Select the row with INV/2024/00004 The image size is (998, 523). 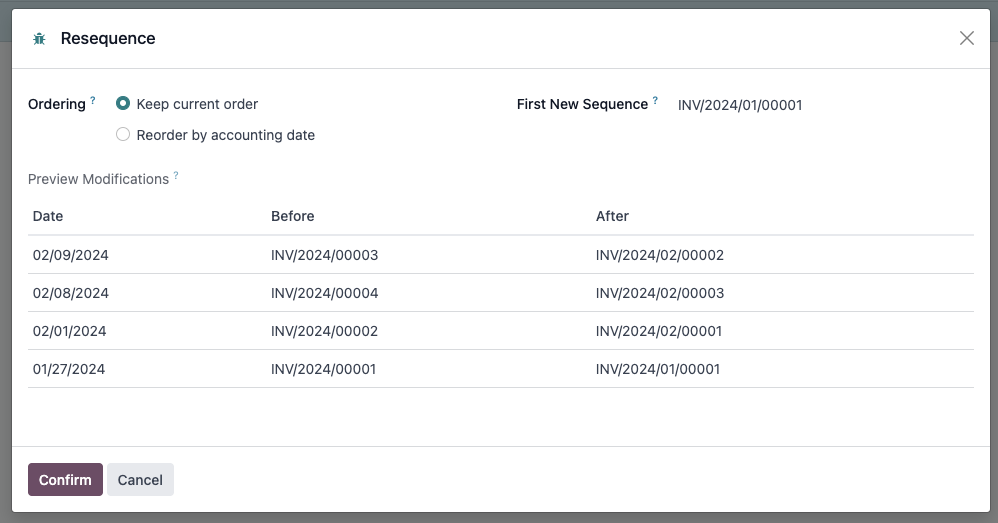point(501,293)
